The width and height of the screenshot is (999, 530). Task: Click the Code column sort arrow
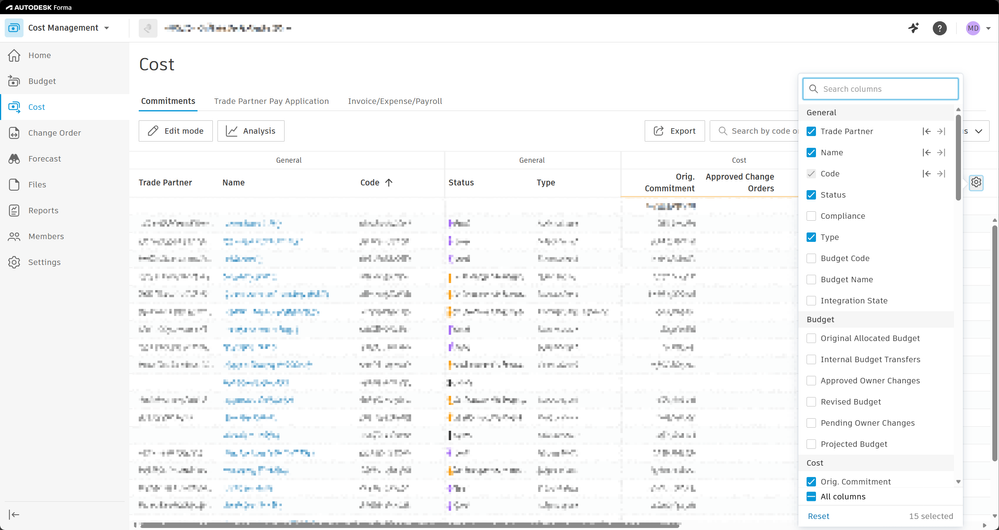click(389, 182)
